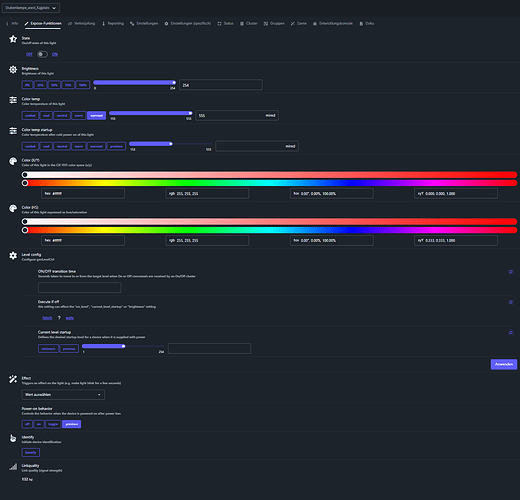The image size is (520, 500).
Task: Select 'warmest' preset for Color temp
Action: (97, 115)
